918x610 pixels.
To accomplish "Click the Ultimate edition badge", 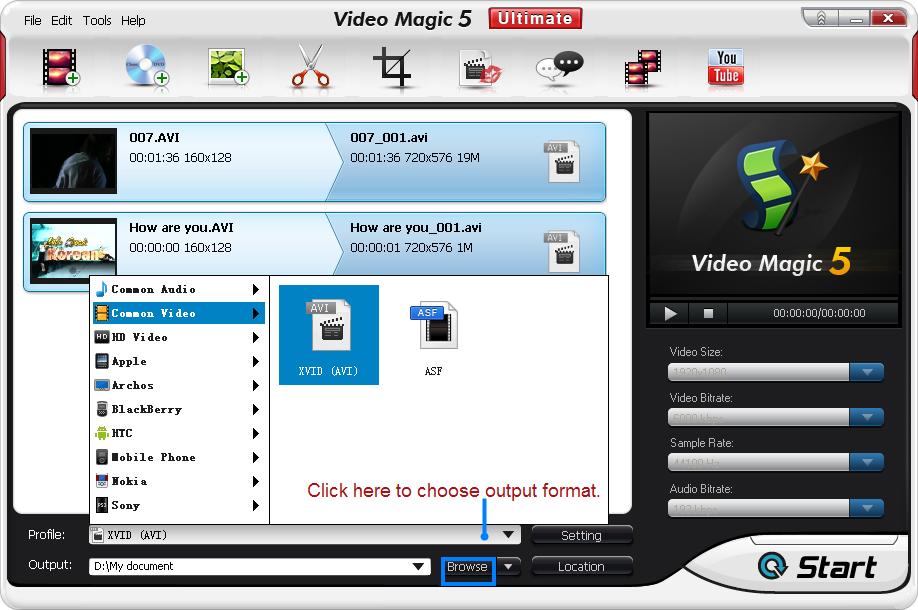I will tap(535, 18).
